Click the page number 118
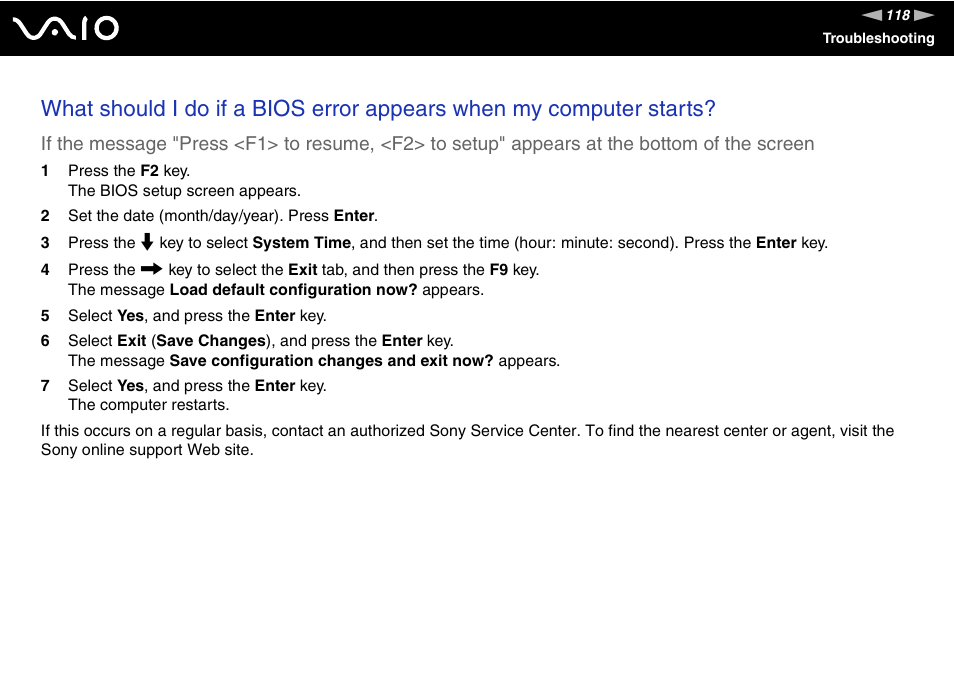The image size is (954, 674). [x=898, y=15]
